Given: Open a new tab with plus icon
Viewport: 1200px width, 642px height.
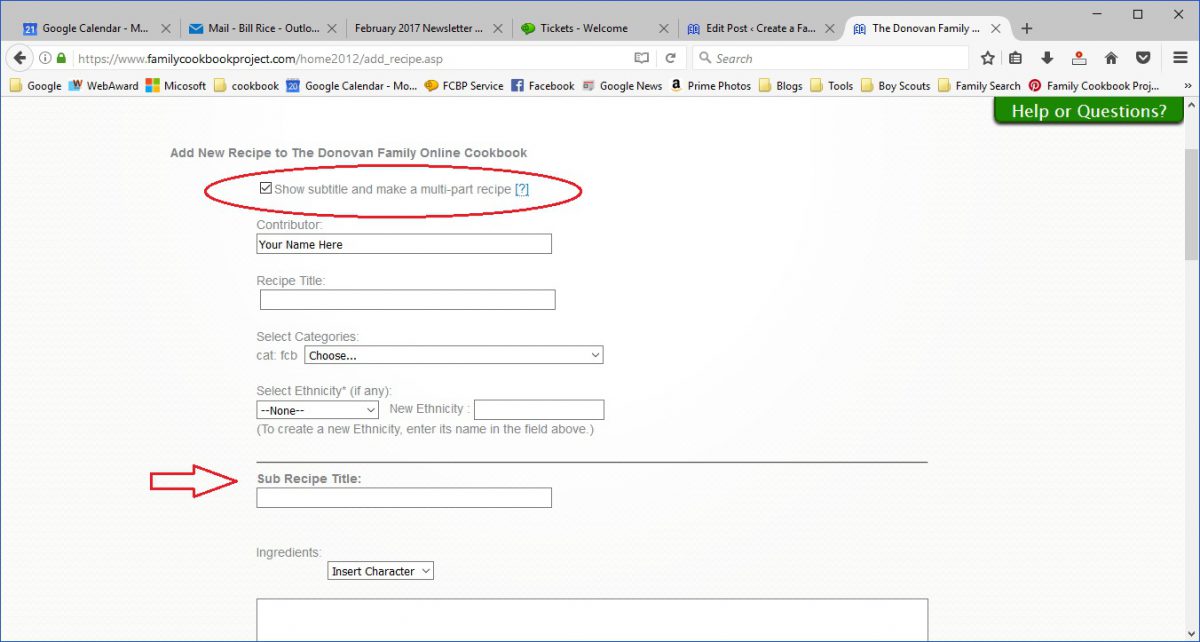Looking at the screenshot, I should [1026, 28].
